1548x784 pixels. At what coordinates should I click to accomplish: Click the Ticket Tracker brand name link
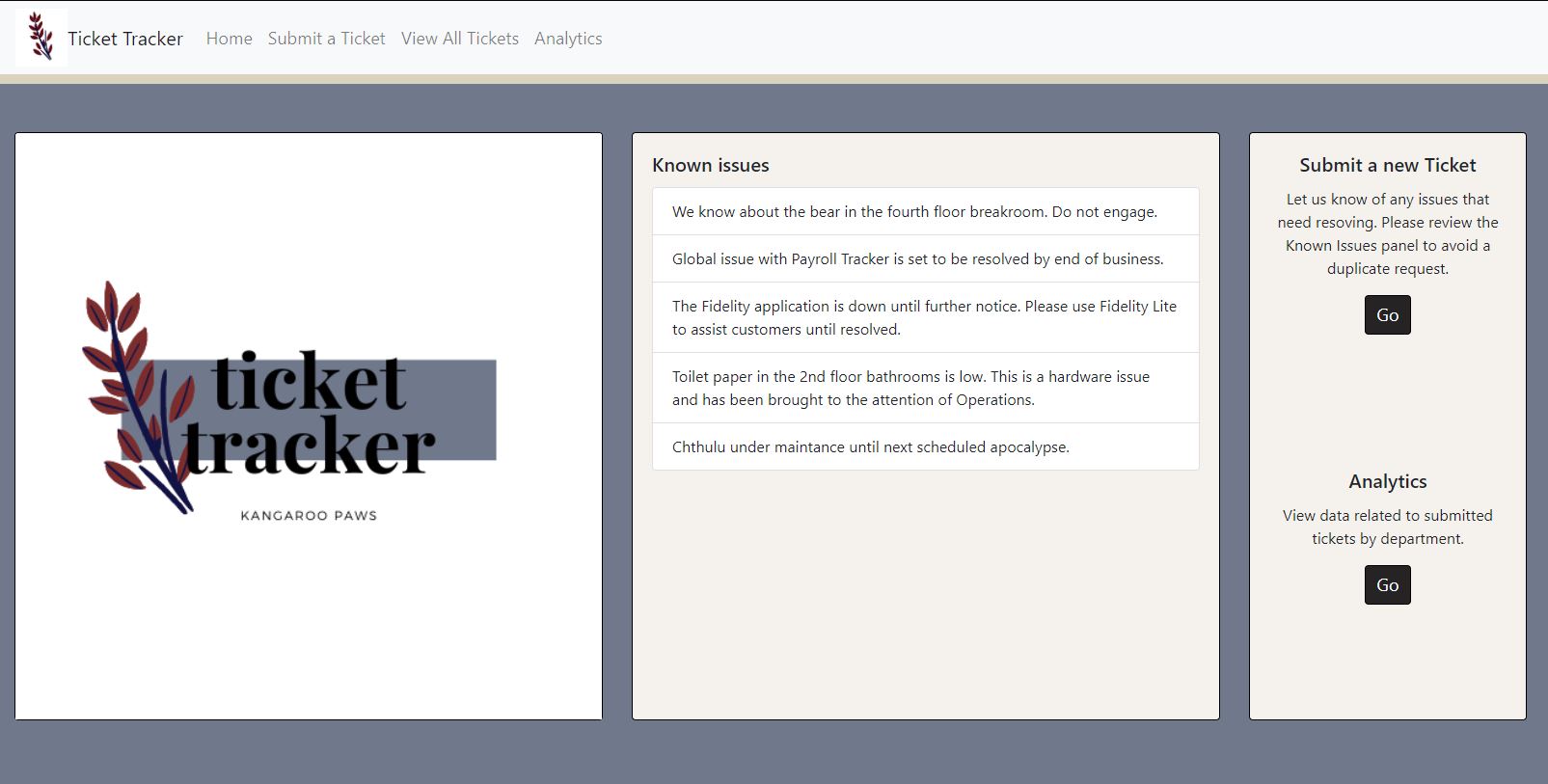click(x=125, y=39)
